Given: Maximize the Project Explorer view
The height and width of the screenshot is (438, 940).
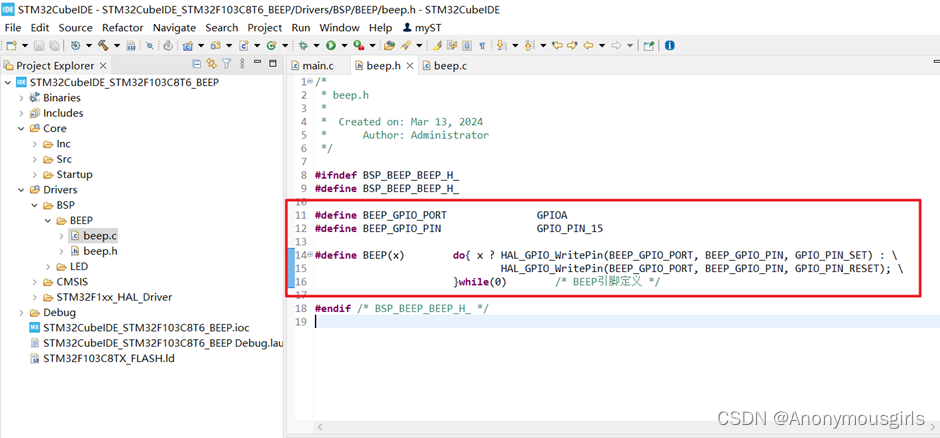Looking at the screenshot, I should coord(272,63).
